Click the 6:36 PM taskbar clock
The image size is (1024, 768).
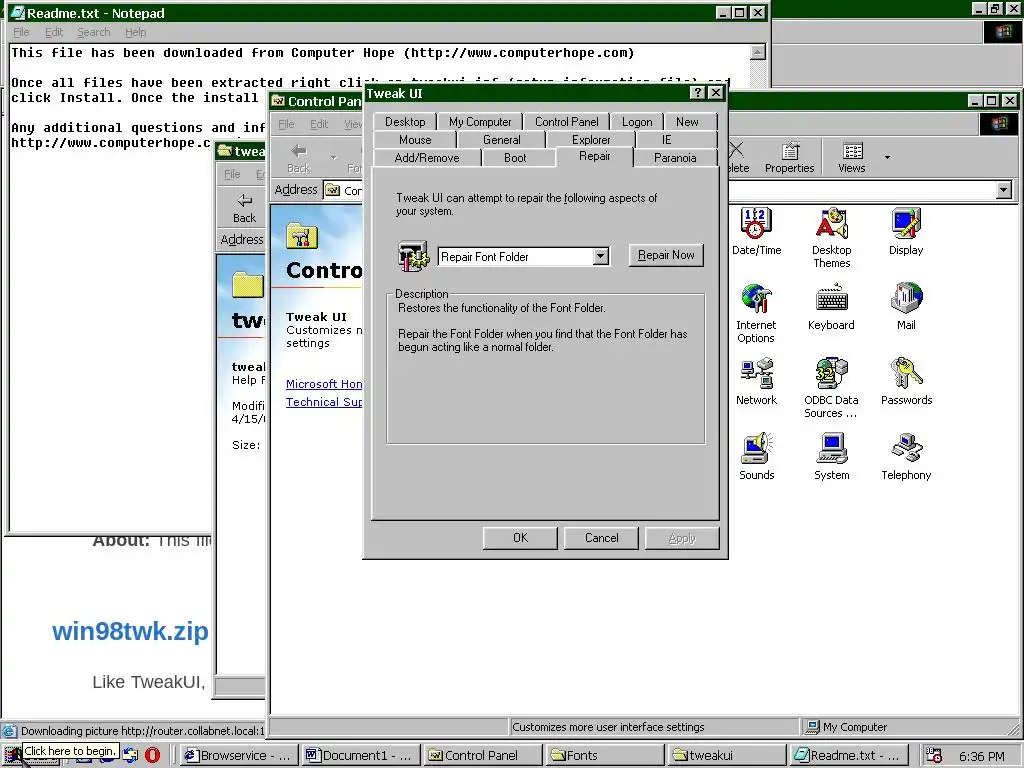click(982, 756)
